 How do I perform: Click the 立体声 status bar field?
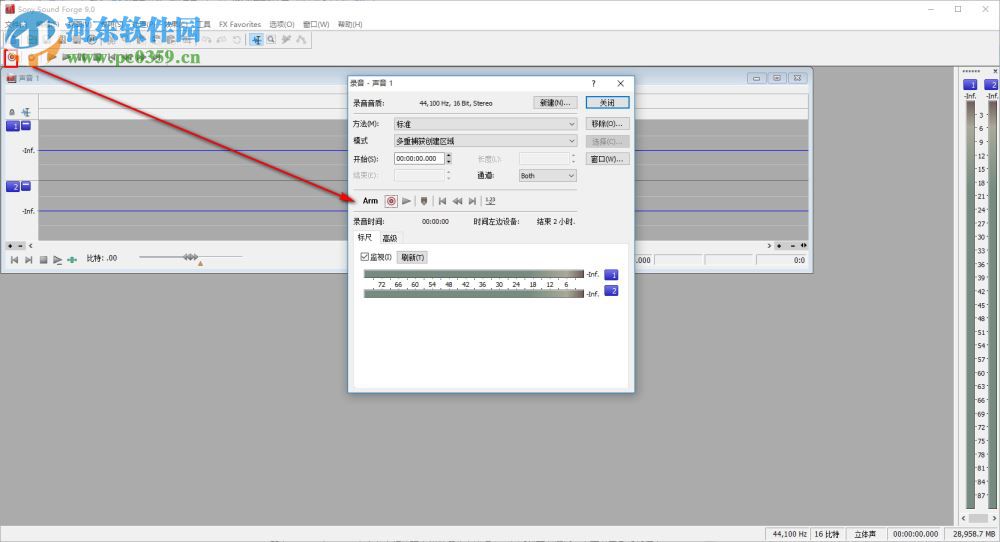point(865,534)
